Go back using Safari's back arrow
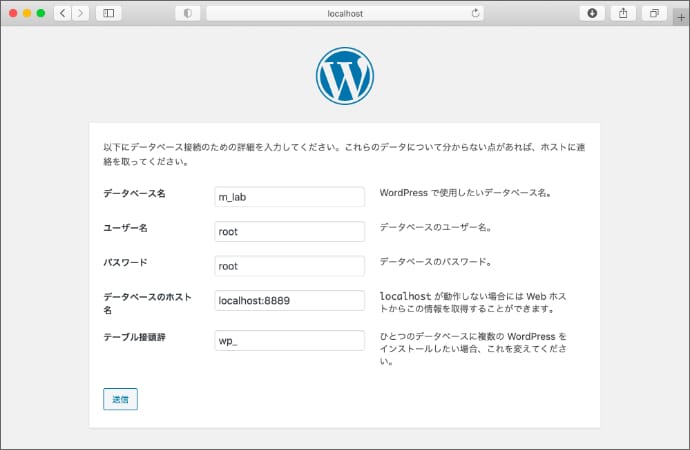 [61, 13]
